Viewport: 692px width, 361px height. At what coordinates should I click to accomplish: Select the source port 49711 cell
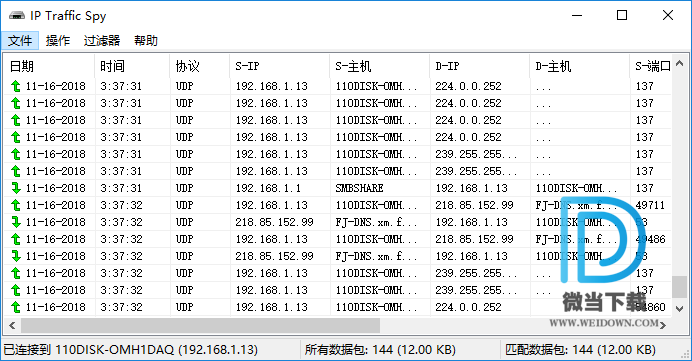[650, 205]
